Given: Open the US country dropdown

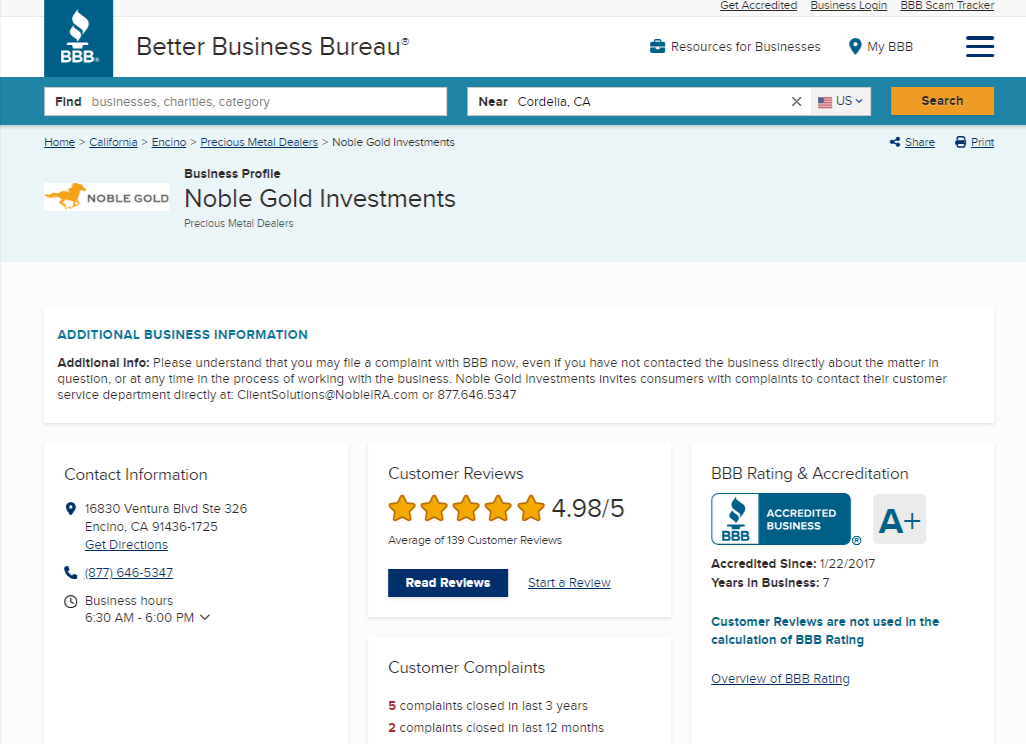Looking at the screenshot, I should [841, 101].
